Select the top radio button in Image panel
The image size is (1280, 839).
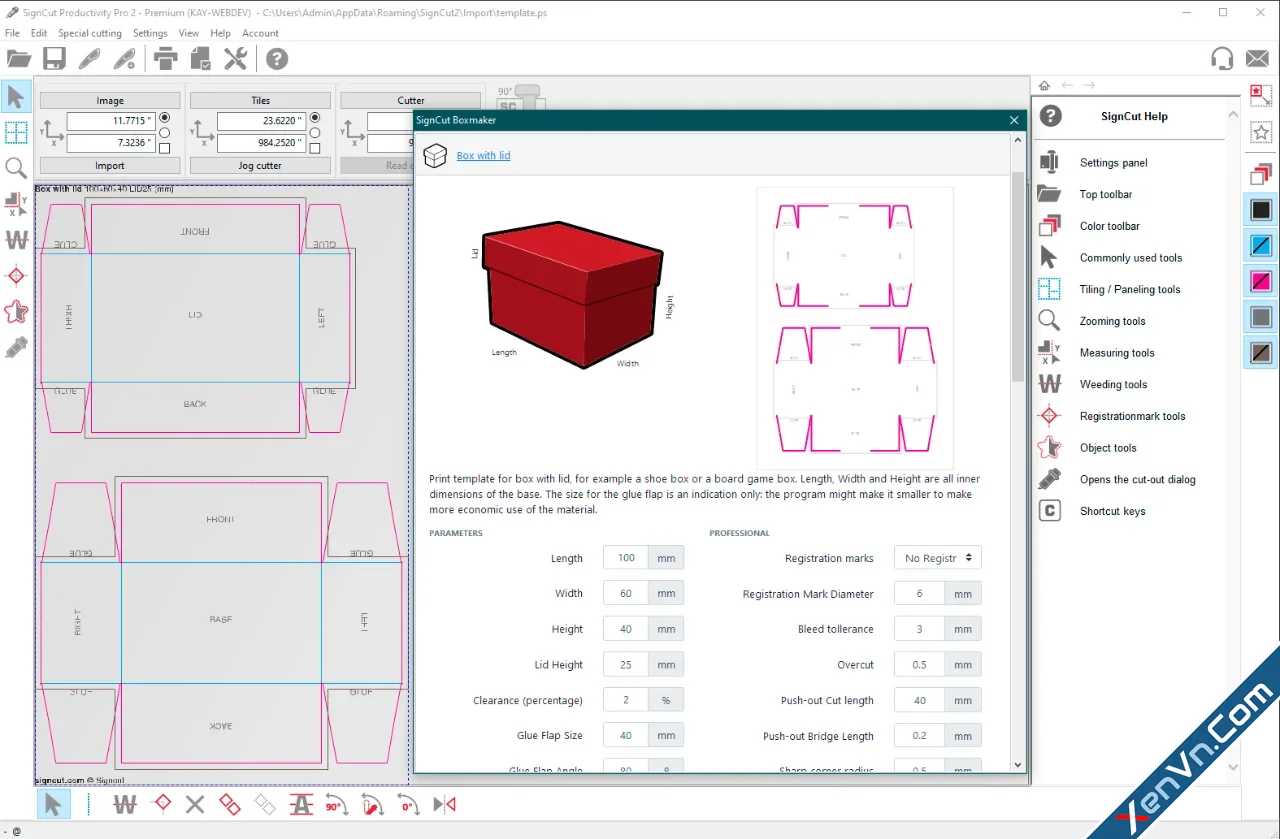pos(165,118)
